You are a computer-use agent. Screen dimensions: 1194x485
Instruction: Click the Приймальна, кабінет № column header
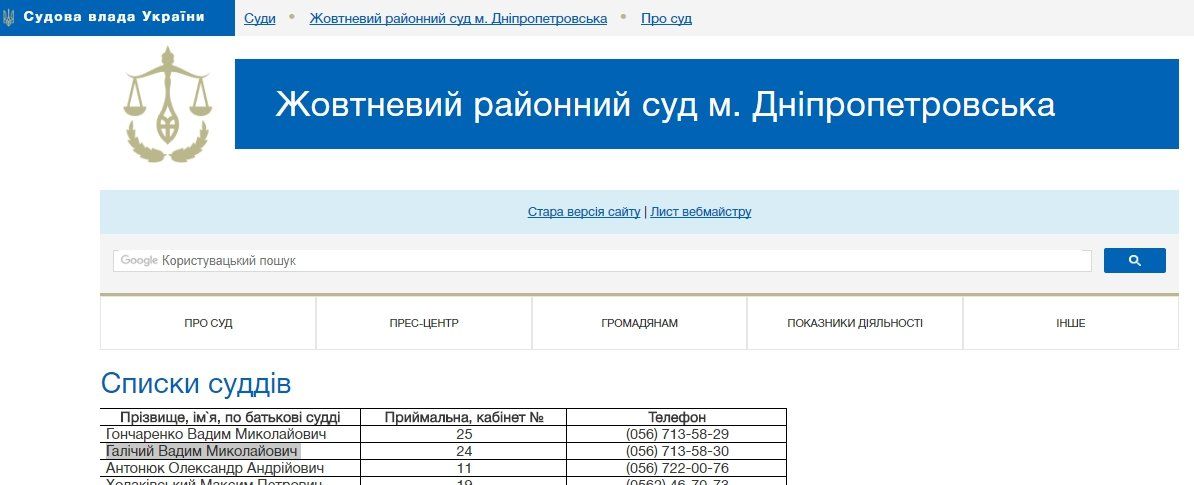point(464,417)
